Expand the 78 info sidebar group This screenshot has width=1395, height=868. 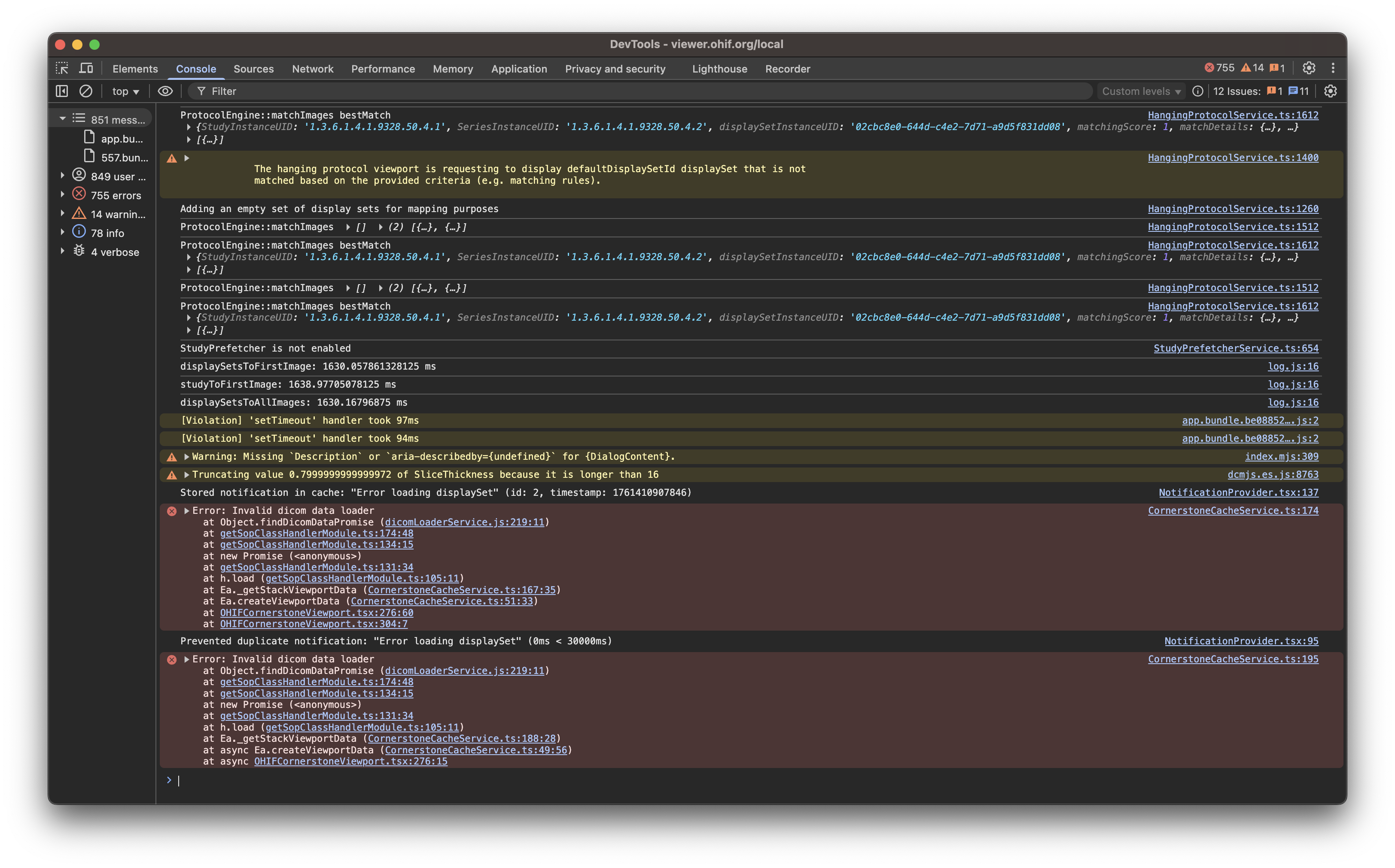pyautogui.click(x=63, y=233)
